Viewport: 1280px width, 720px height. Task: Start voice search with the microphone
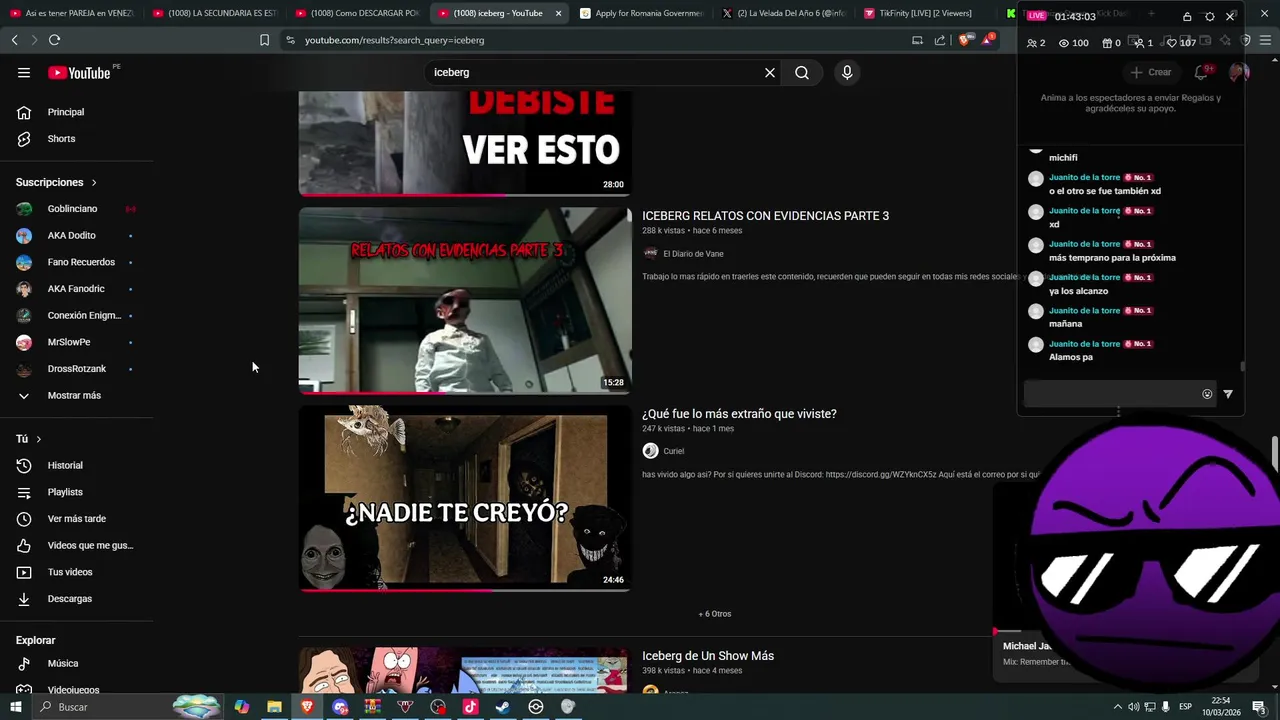(x=847, y=72)
